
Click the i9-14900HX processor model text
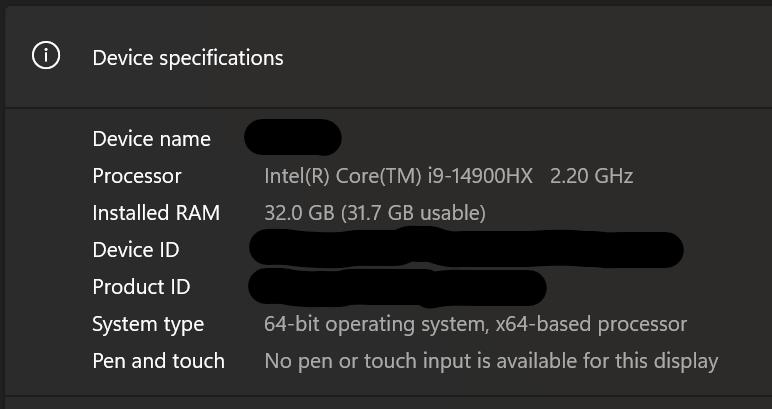click(x=480, y=176)
